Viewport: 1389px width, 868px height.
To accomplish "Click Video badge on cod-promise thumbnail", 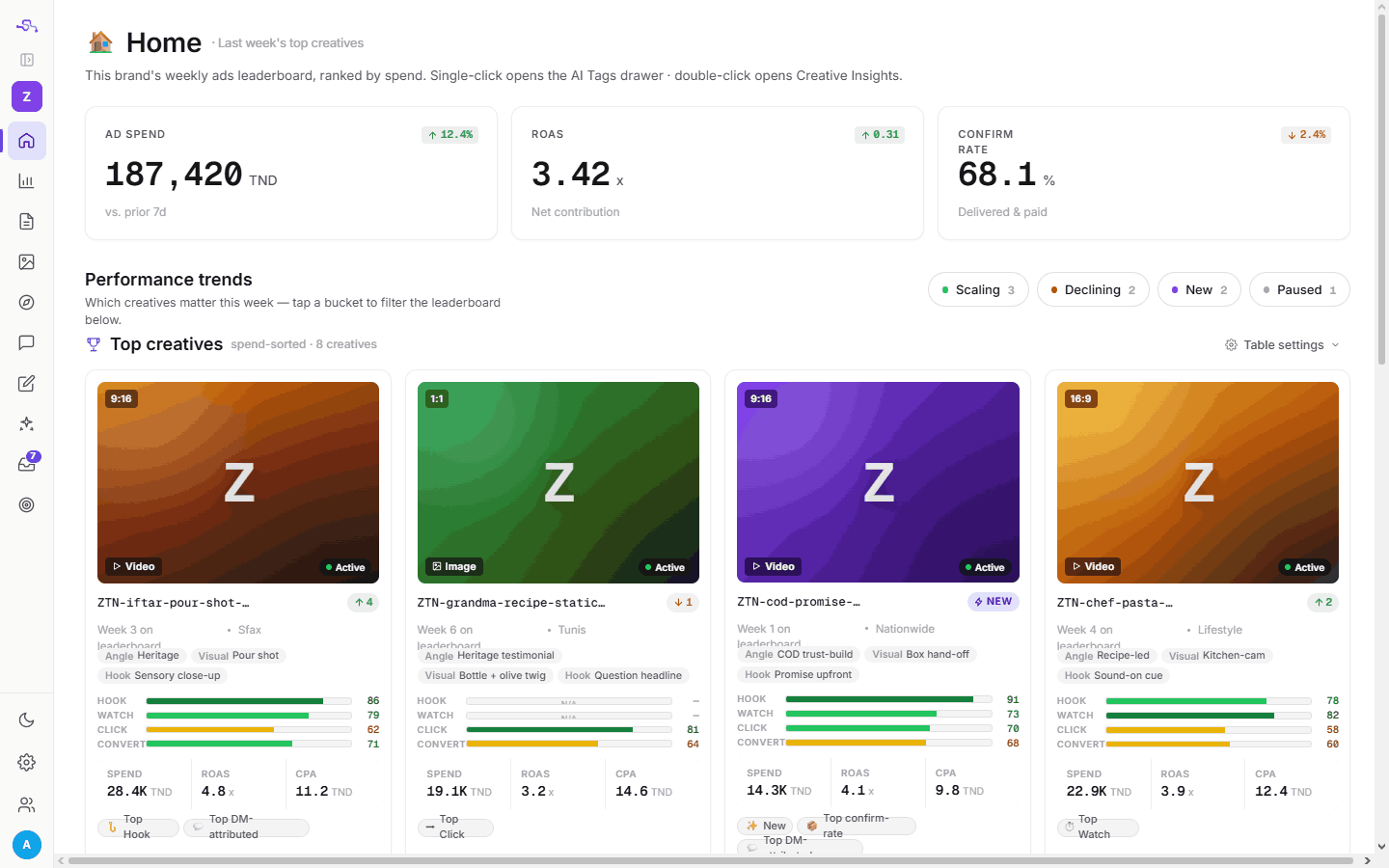I will click(773, 566).
